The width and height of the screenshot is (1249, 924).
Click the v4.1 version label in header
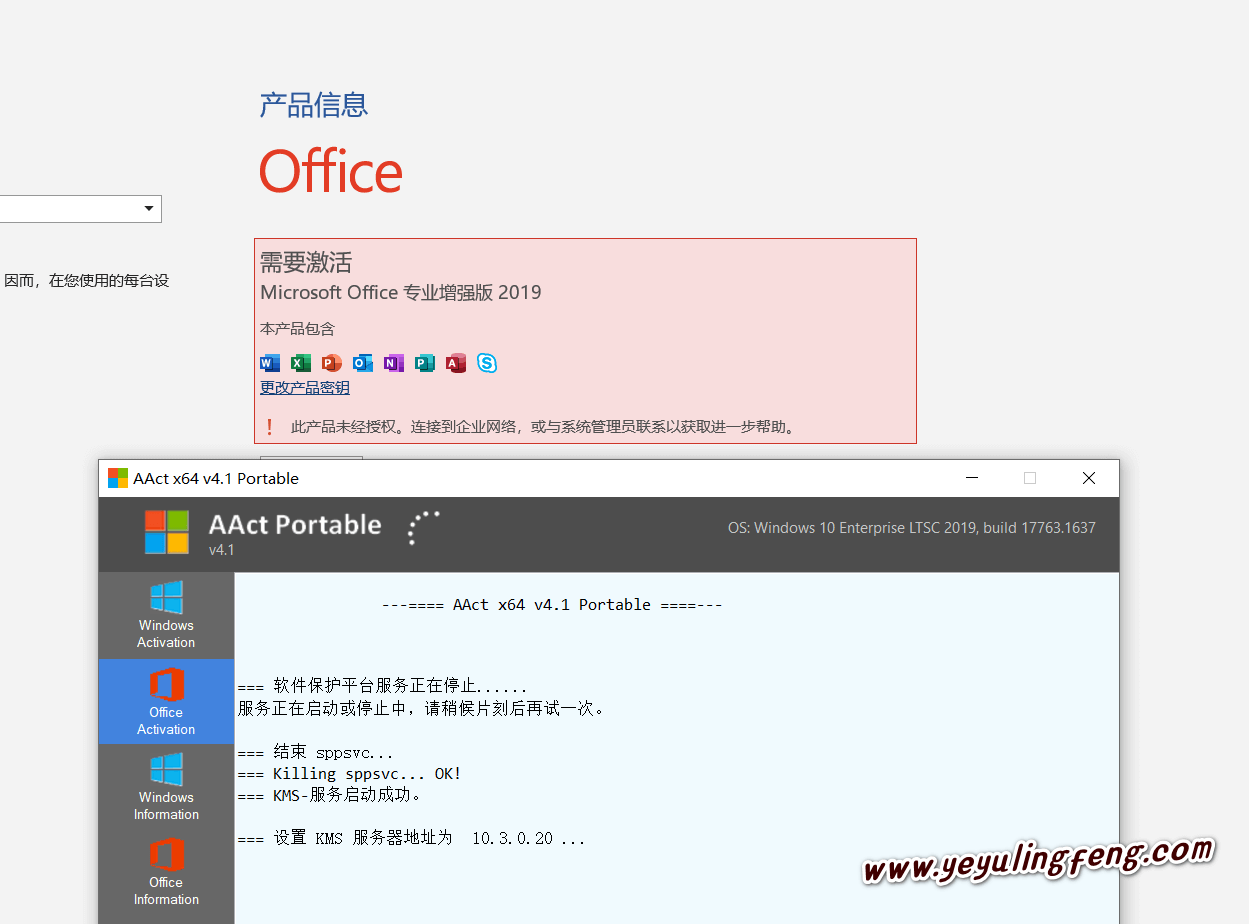[x=222, y=550]
